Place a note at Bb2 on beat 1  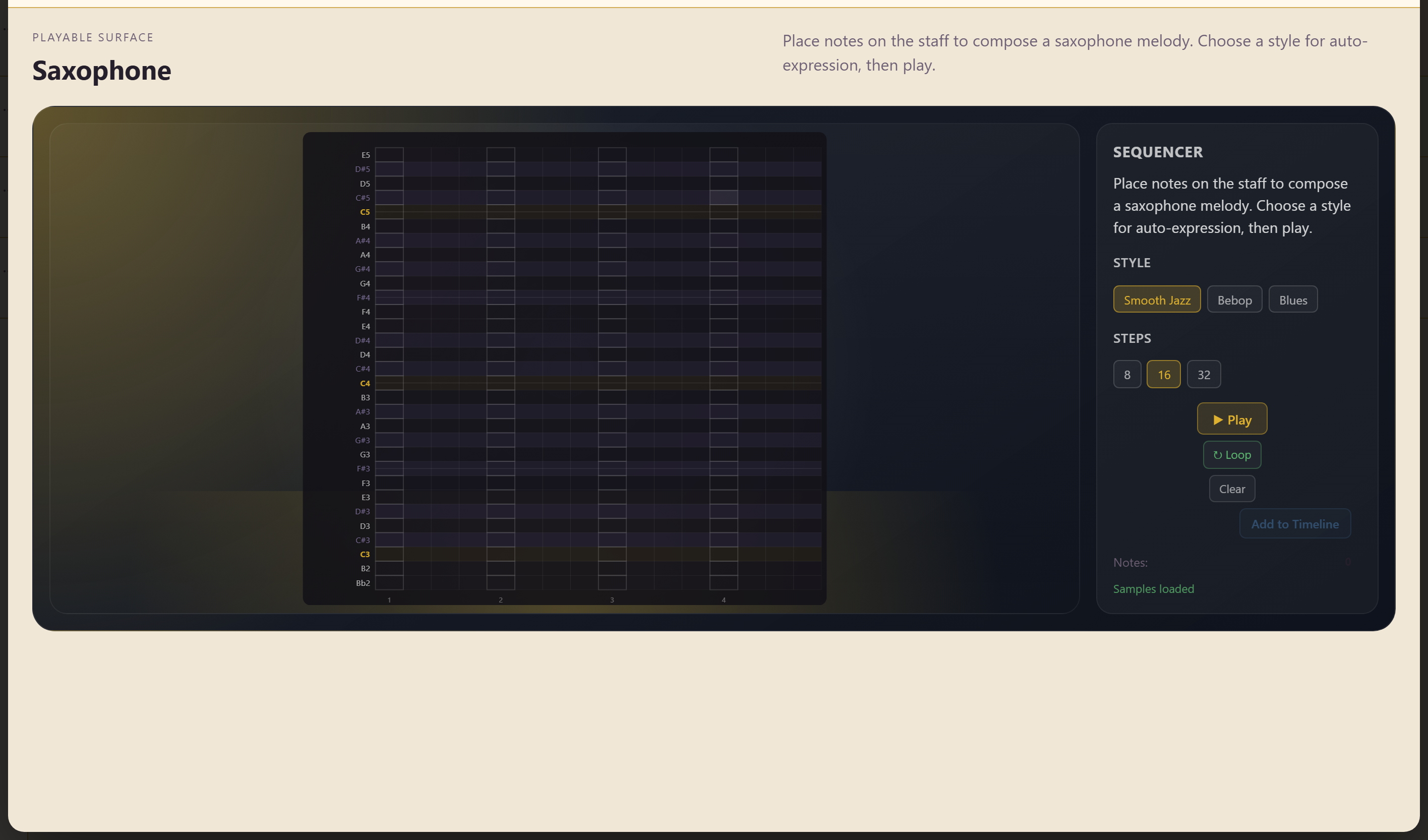389,583
